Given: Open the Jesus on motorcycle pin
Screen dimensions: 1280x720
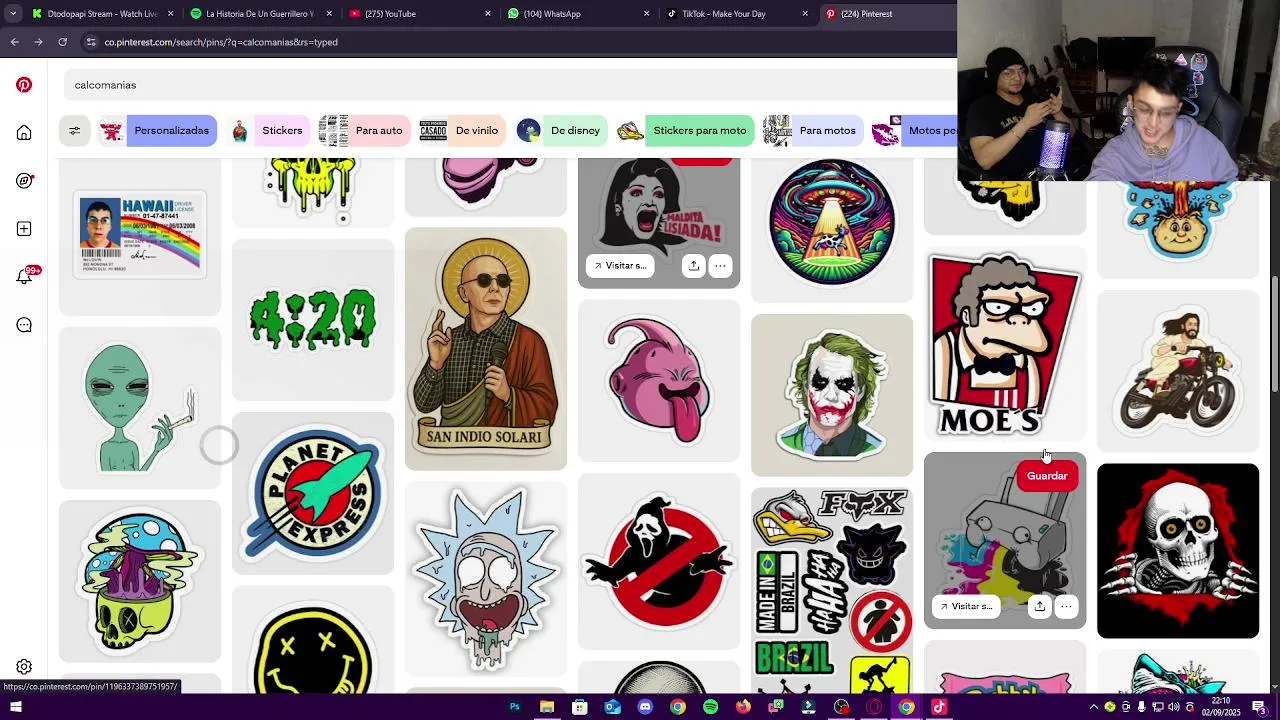Looking at the screenshot, I should point(1178,370).
